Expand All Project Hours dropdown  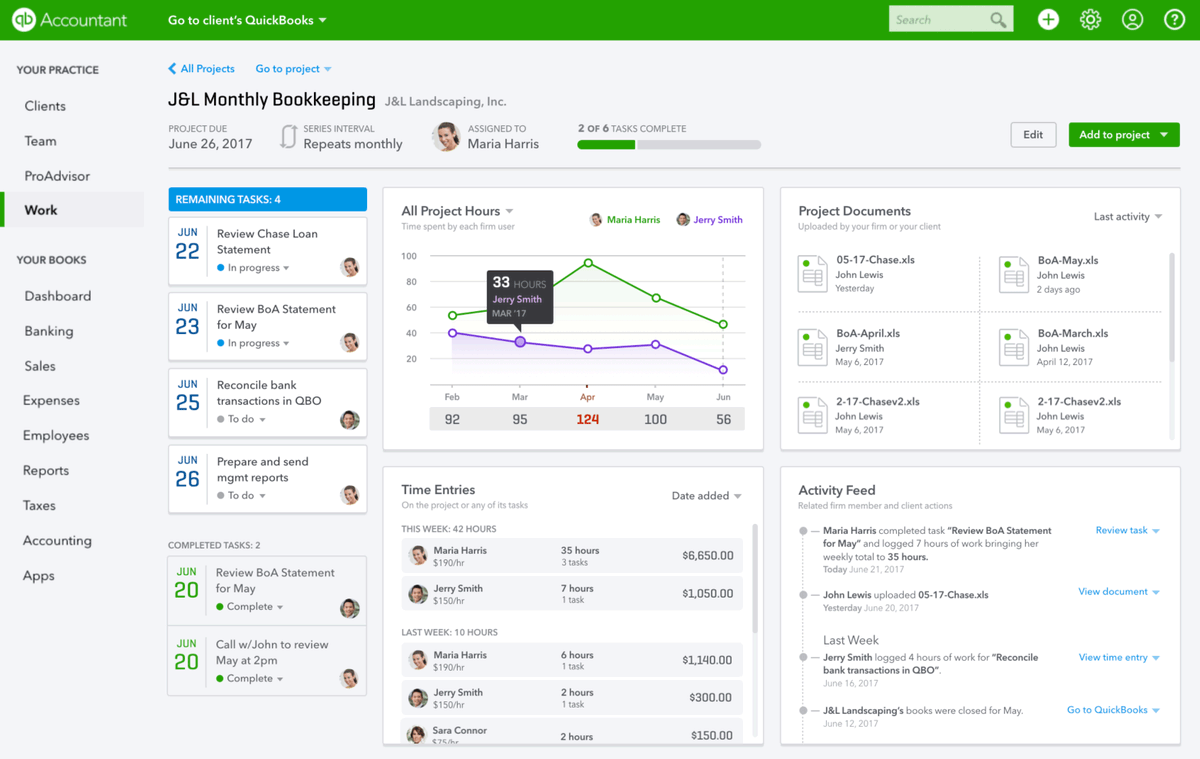tap(457, 211)
